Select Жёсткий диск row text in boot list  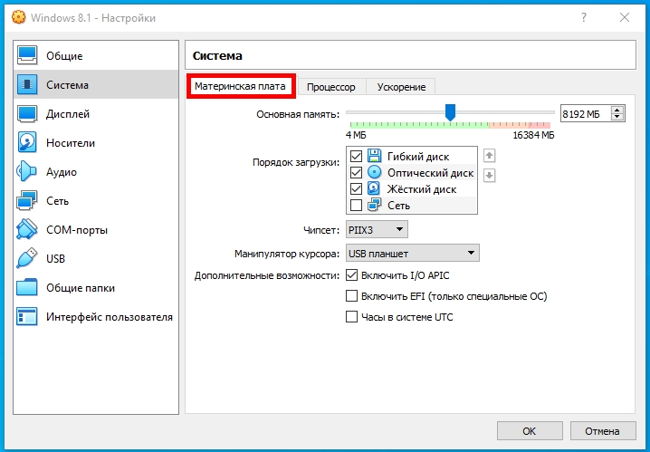(422, 189)
